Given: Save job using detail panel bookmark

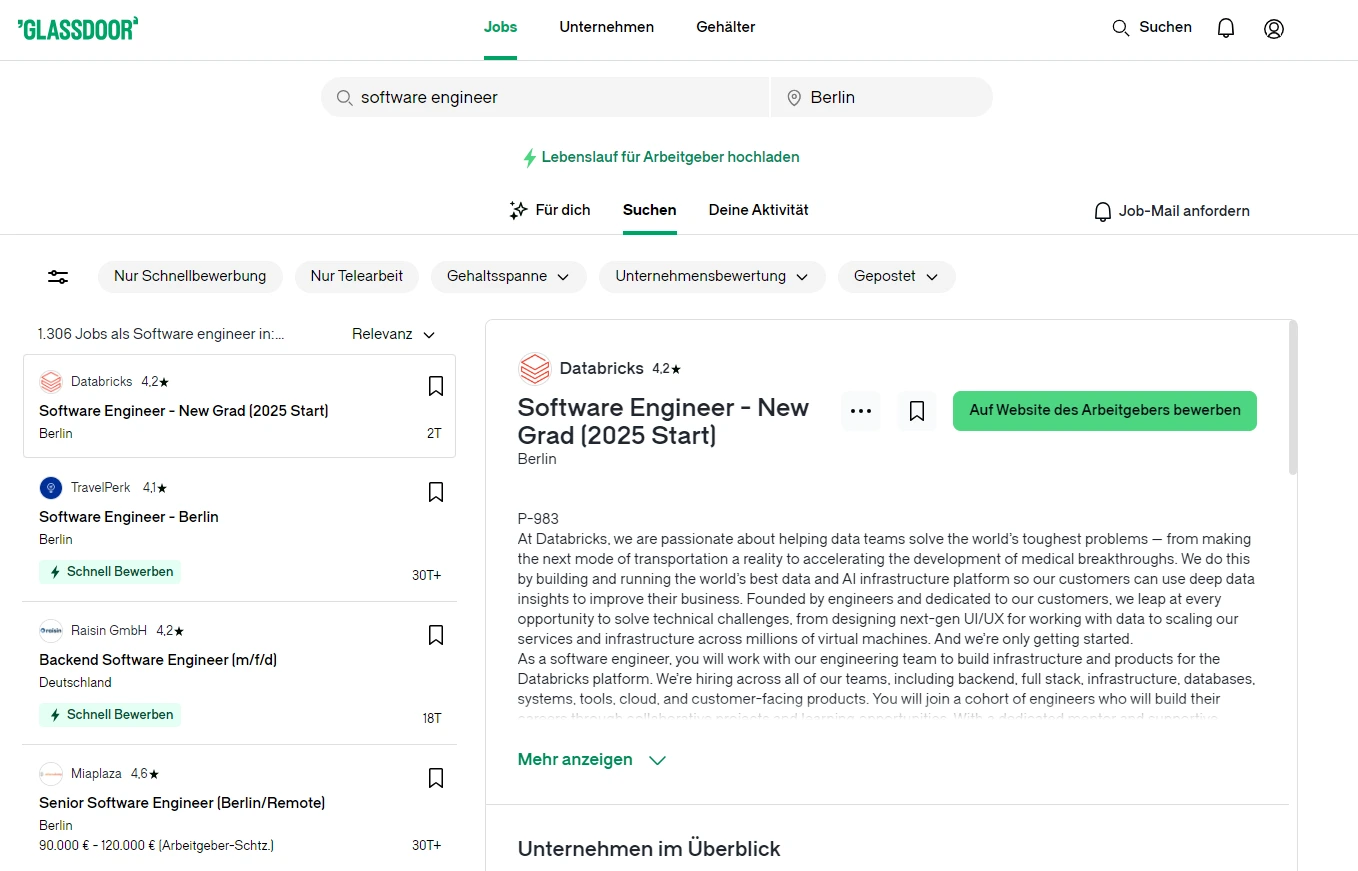Looking at the screenshot, I should (x=917, y=411).
